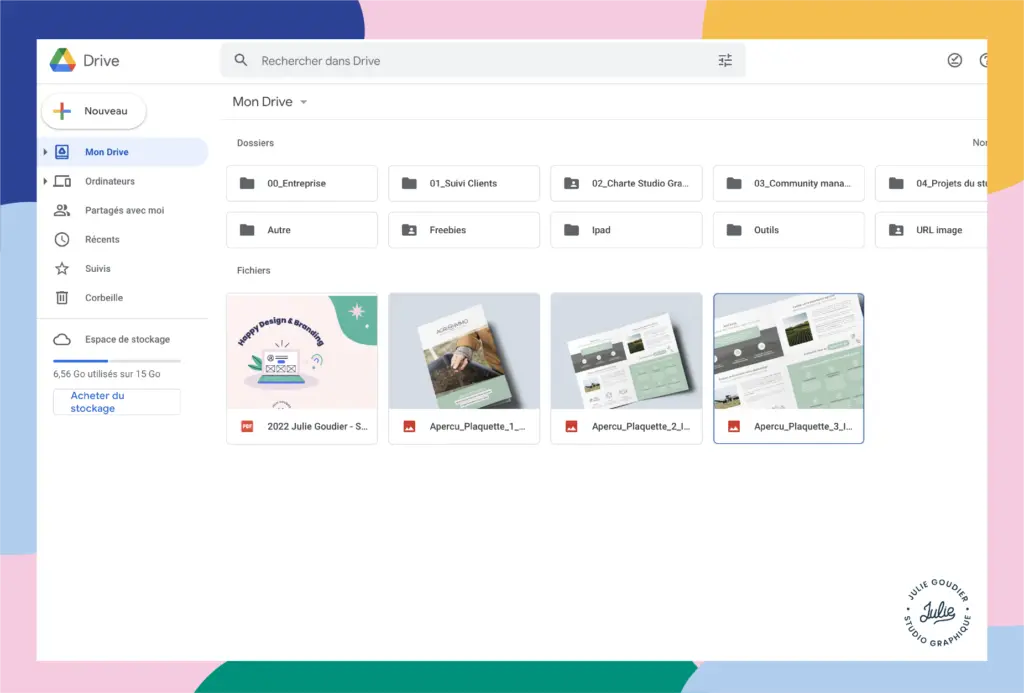
Task: Select the Apercu_Plaquette_1 image thumbnail
Action: (464, 351)
